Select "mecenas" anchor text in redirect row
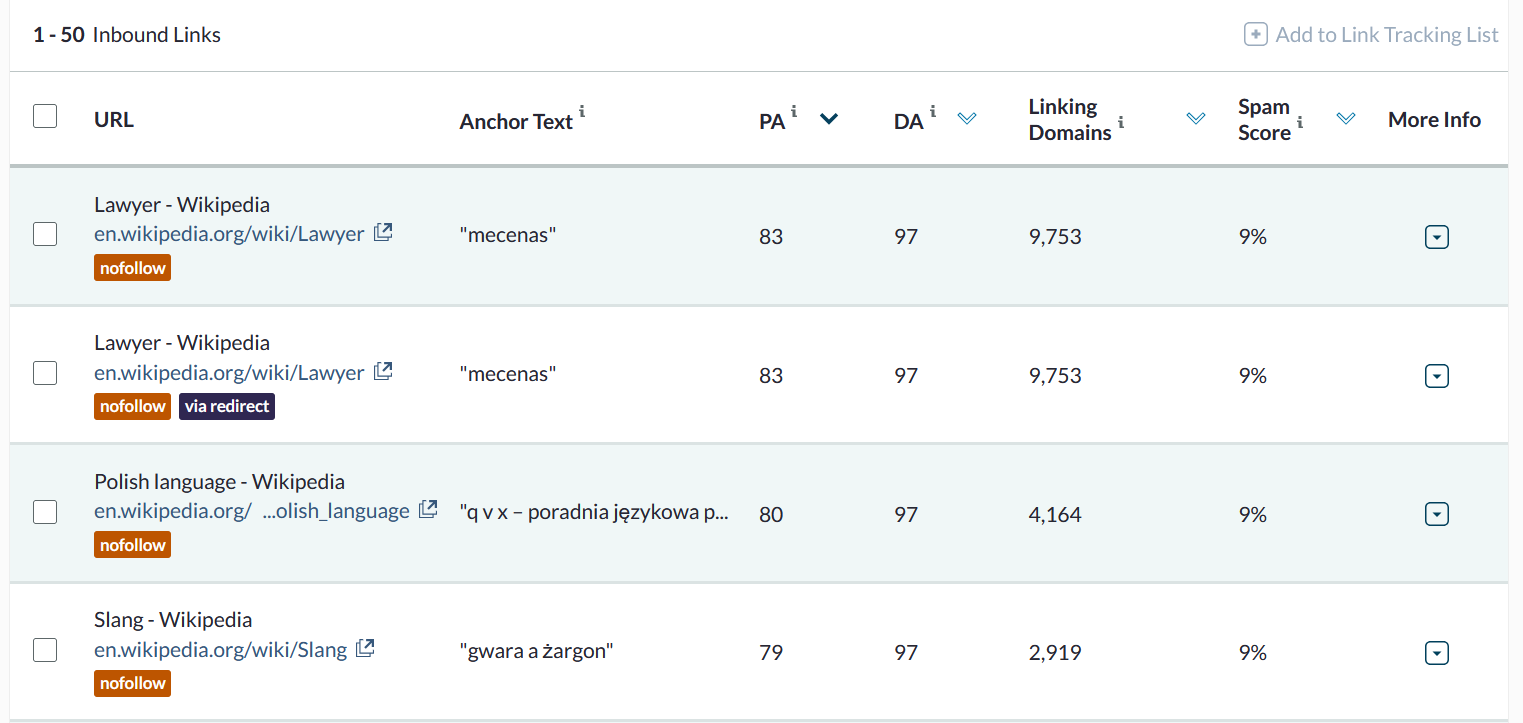Screen dimensions: 1523x723 (507, 375)
